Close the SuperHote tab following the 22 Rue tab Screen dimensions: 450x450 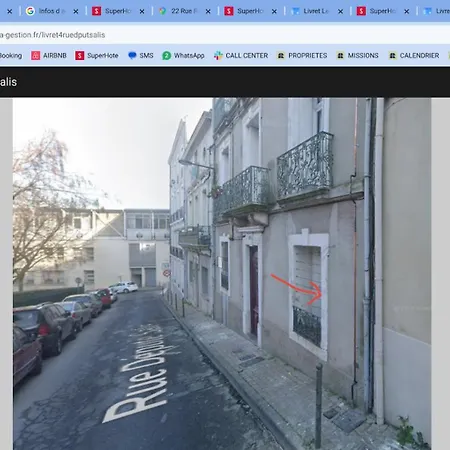coord(274,11)
